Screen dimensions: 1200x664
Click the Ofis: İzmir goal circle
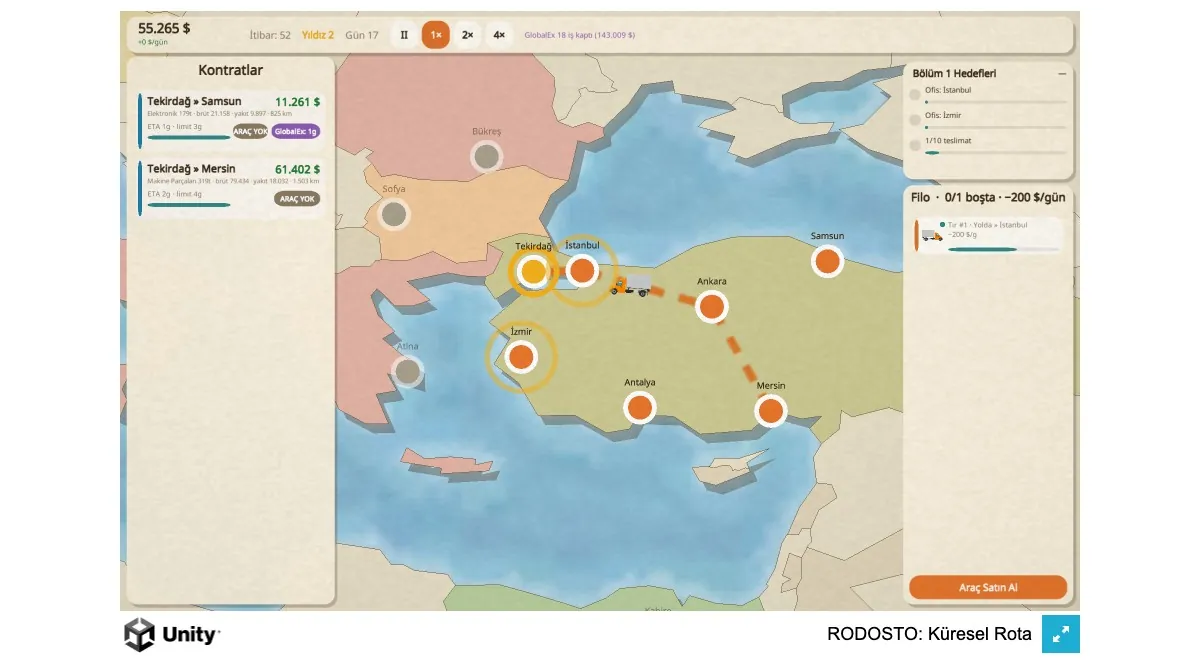(x=915, y=120)
